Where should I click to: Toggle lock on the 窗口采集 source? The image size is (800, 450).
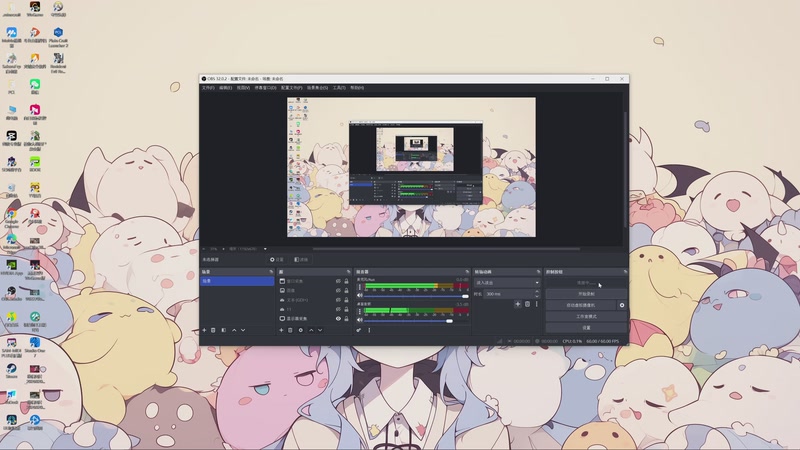coord(346,281)
